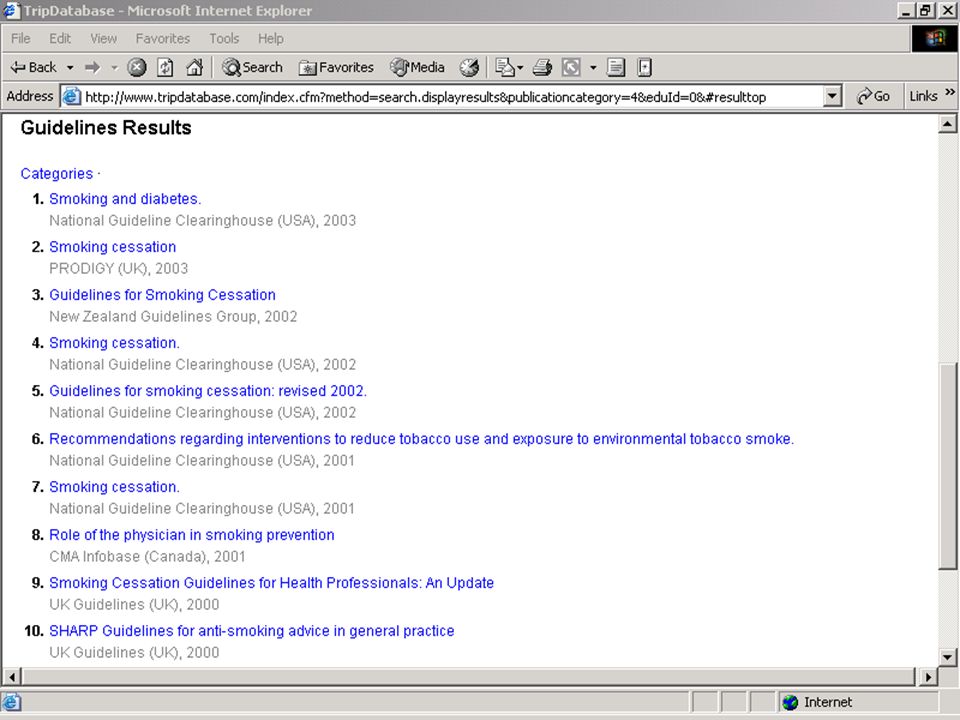The height and width of the screenshot is (720, 960).
Task: Click the last toolbar icon after Discuss
Action: 645,67
